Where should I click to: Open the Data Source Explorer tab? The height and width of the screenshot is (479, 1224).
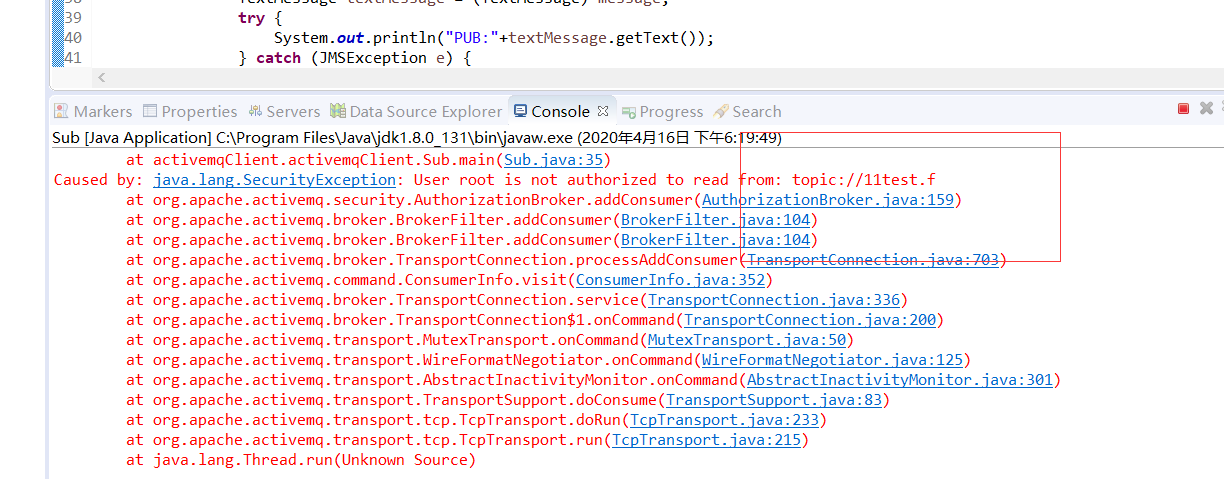point(417,111)
